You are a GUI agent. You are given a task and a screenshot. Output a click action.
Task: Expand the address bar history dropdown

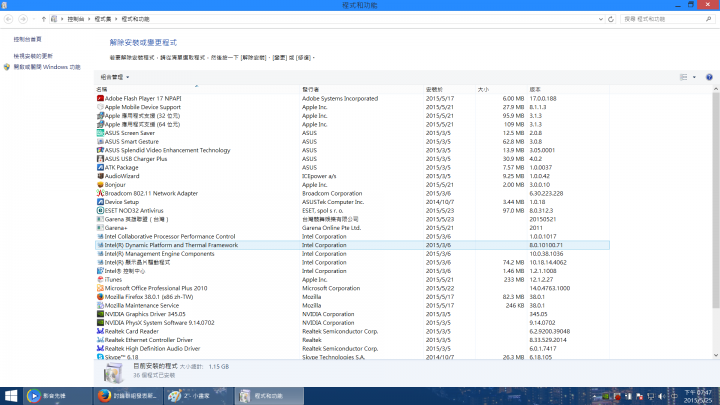click(x=601, y=19)
